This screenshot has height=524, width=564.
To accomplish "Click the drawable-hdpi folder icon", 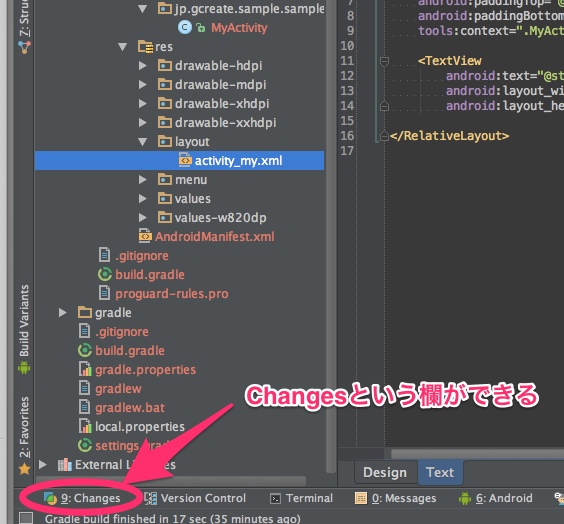I will pos(165,65).
